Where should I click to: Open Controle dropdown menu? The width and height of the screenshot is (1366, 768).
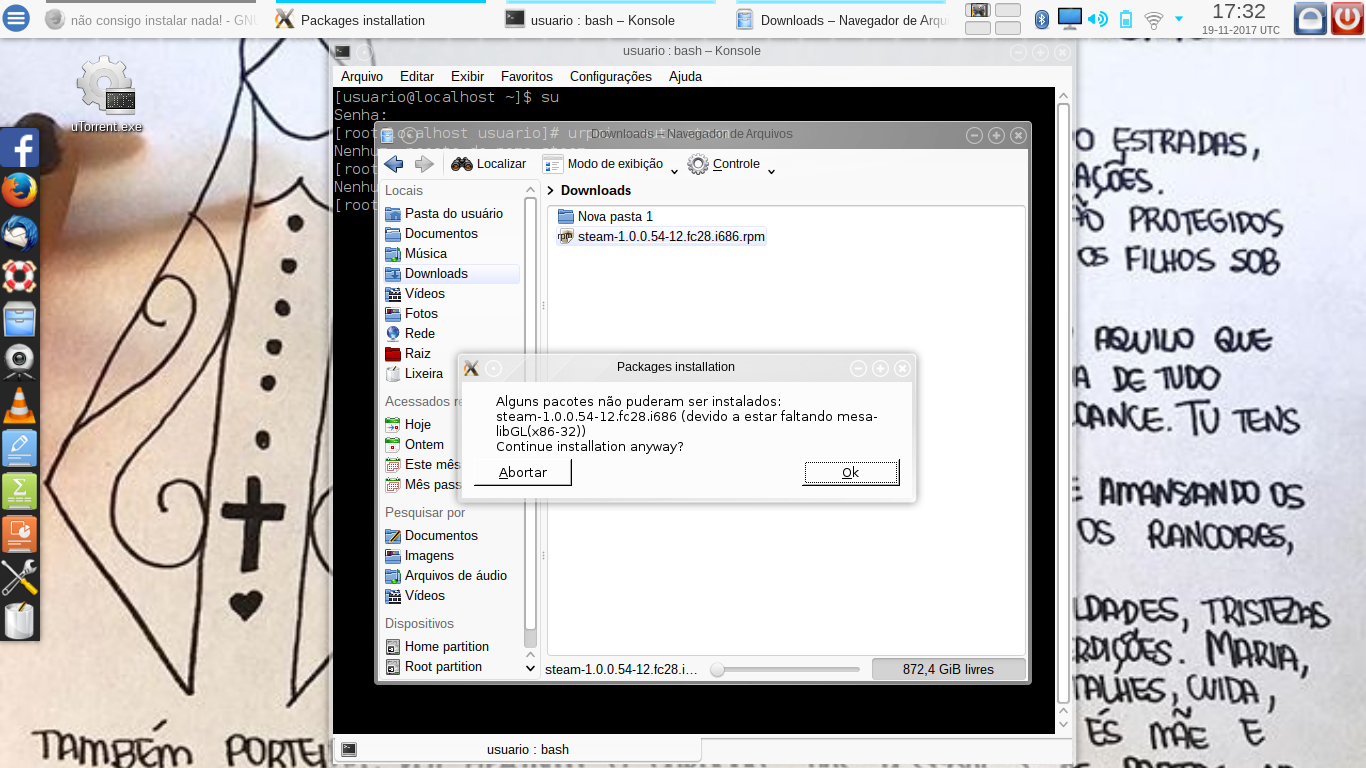tap(732, 164)
